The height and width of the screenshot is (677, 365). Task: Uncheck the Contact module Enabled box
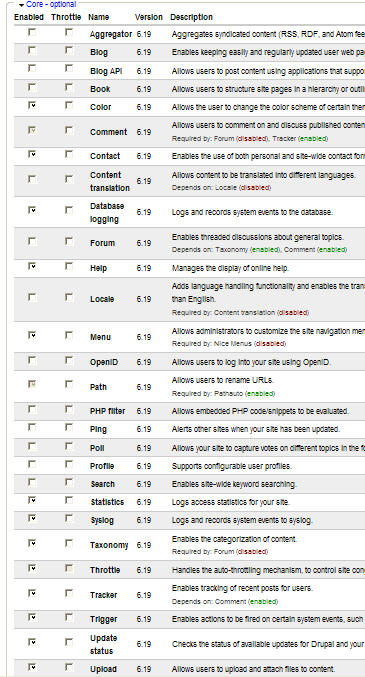click(x=32, y=154)
